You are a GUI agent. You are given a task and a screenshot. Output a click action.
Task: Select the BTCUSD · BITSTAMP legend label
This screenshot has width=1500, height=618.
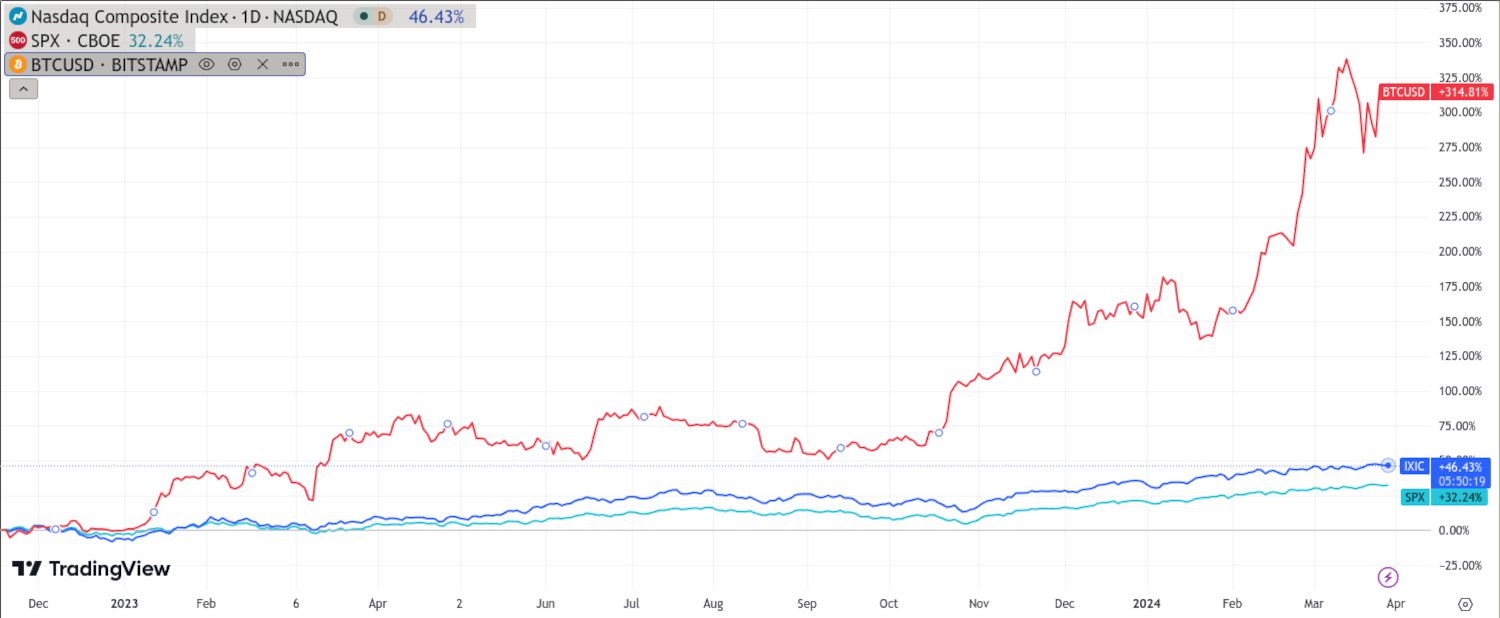coord(109,64)
